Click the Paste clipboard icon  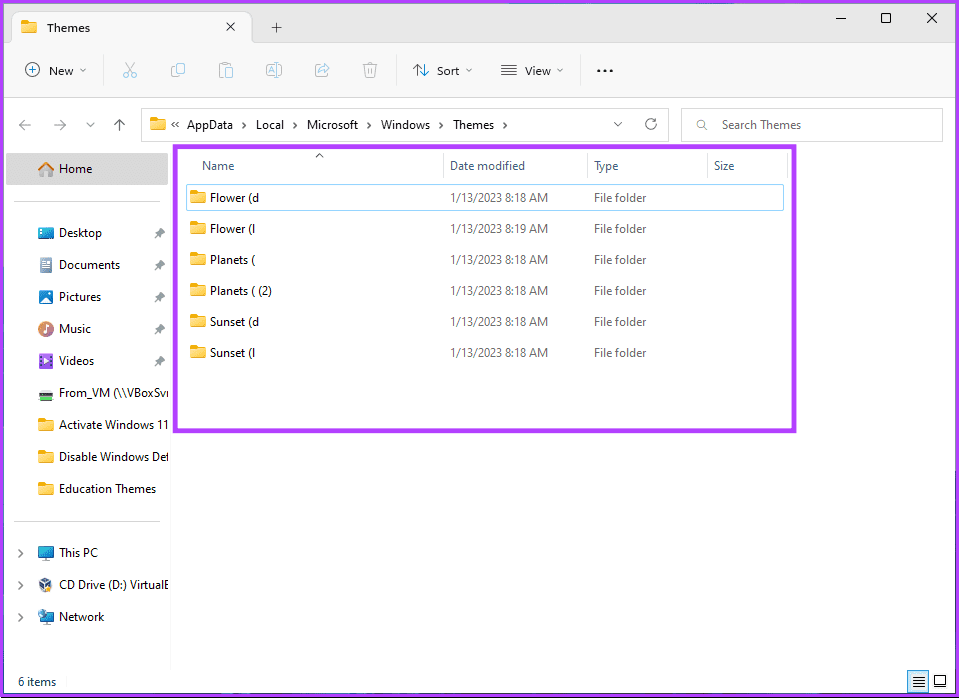[226, 70]
